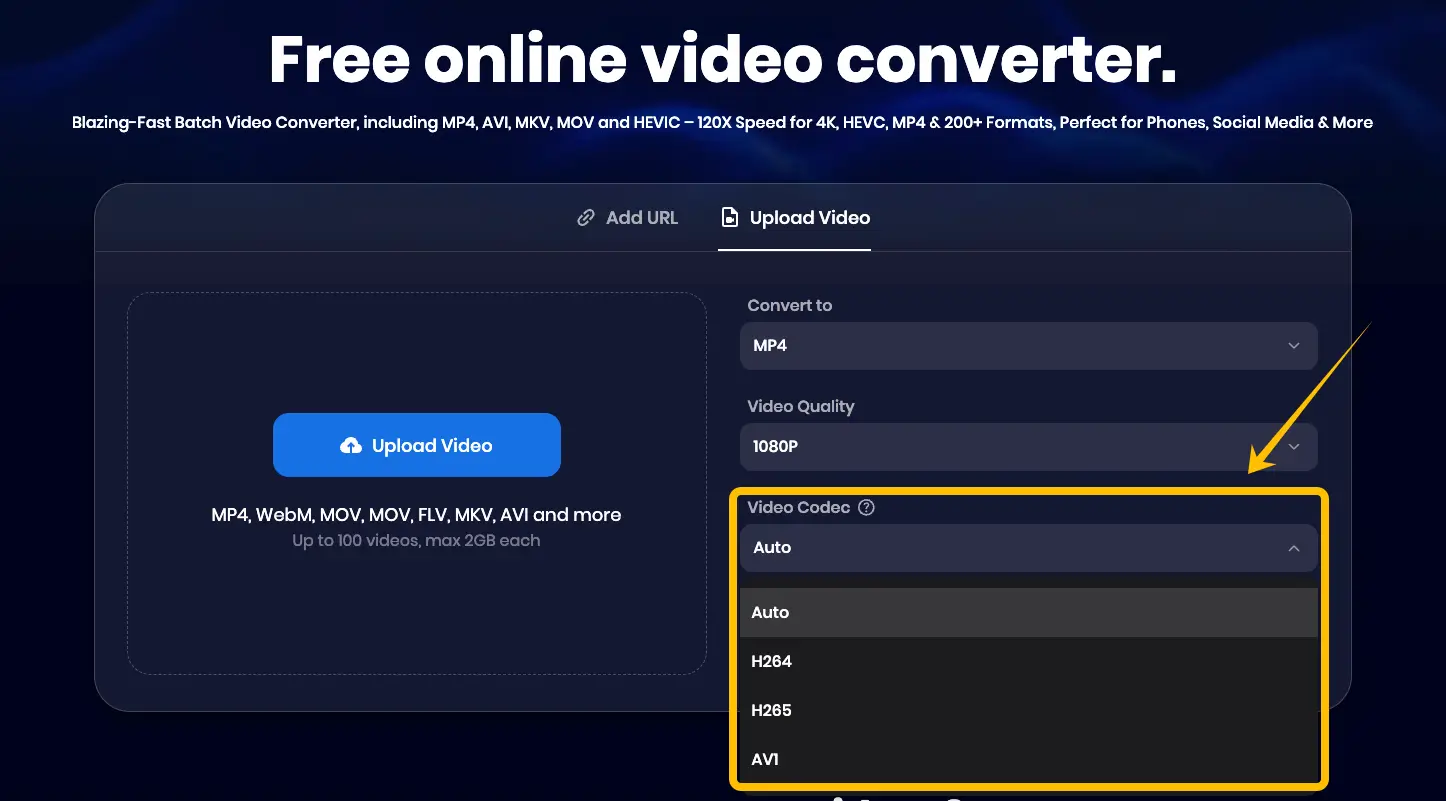1446x801 pixels.
Task: Click the blue Upload Video button
Action: pyautogui.click(x=416, y=445)
